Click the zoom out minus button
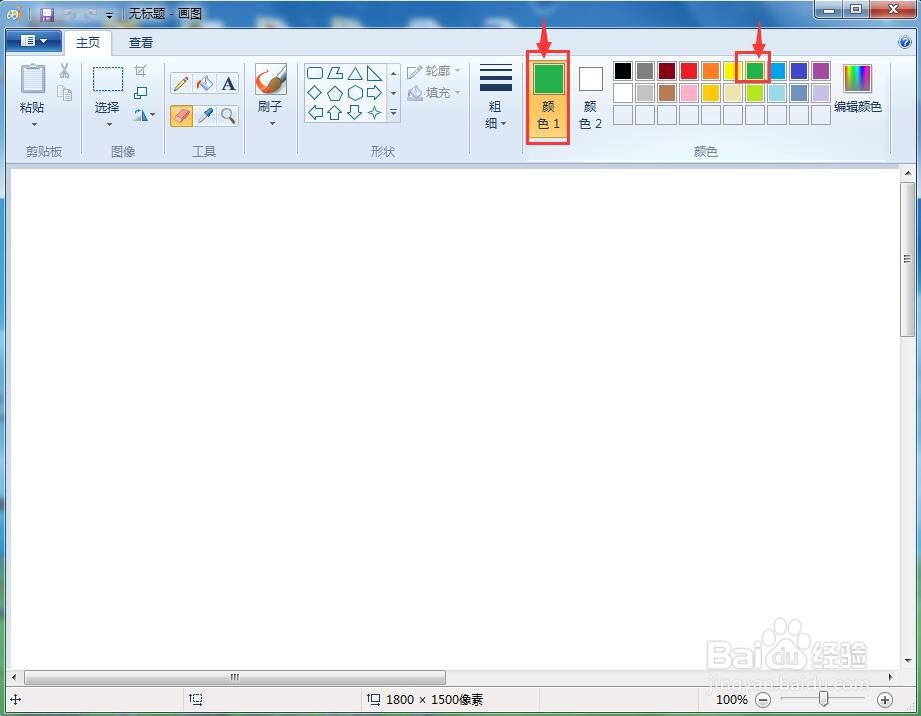921x716 pixels. pos(762,700)
